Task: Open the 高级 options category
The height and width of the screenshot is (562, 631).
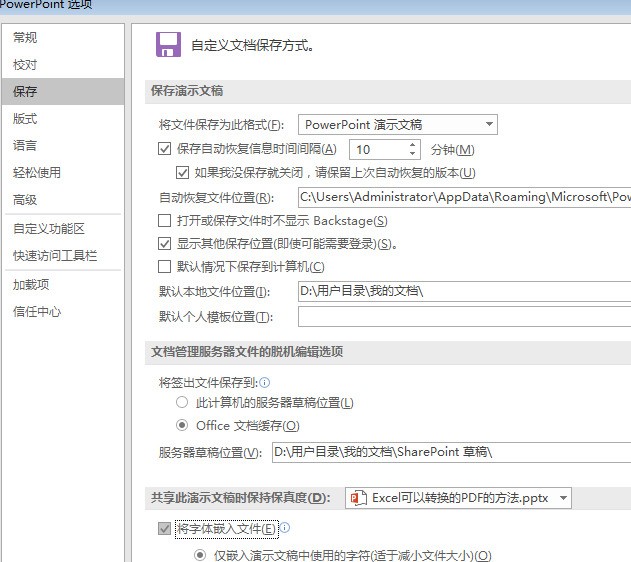Action: [x=25, y=200]
